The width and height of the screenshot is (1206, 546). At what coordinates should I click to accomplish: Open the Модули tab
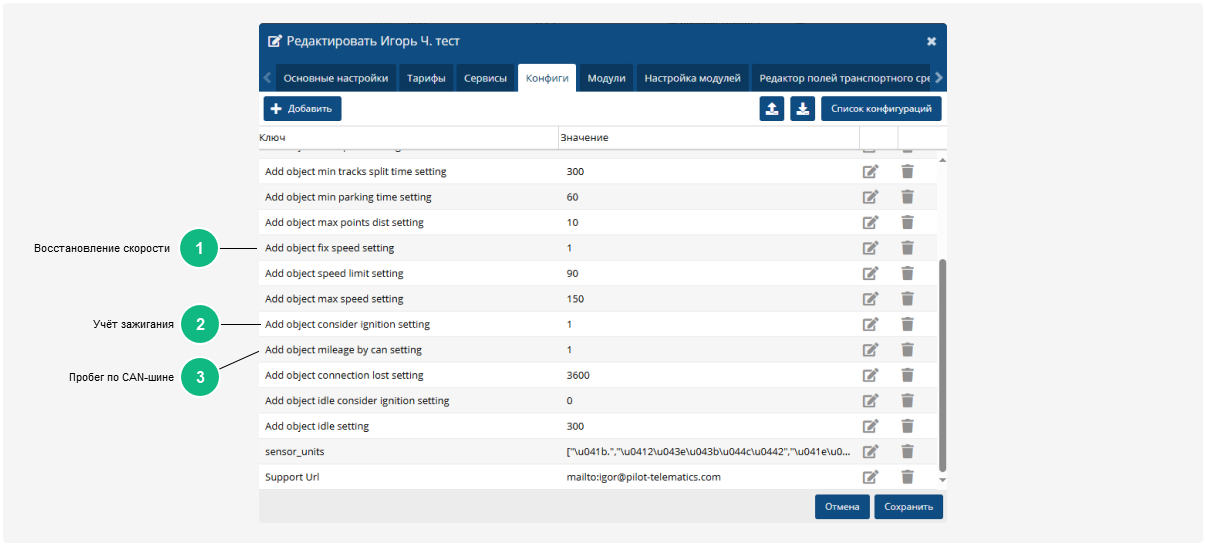pos(606,78)
